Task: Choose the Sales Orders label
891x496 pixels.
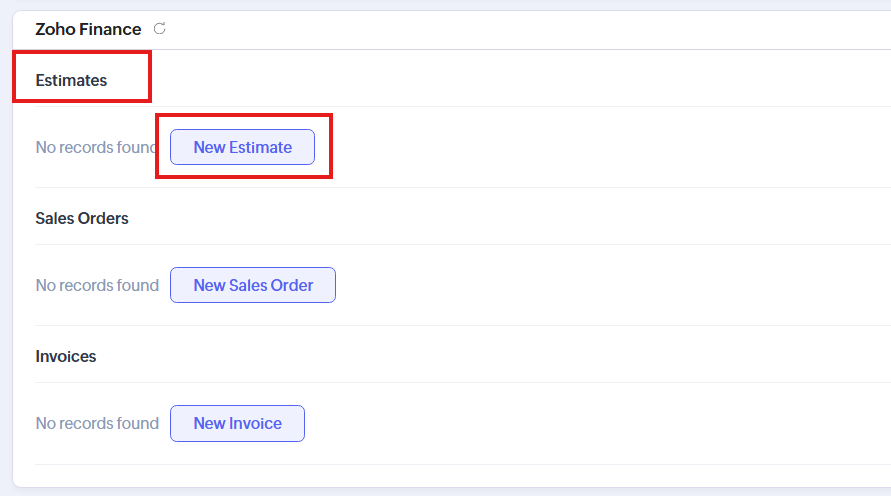Action: coord(82,218)
